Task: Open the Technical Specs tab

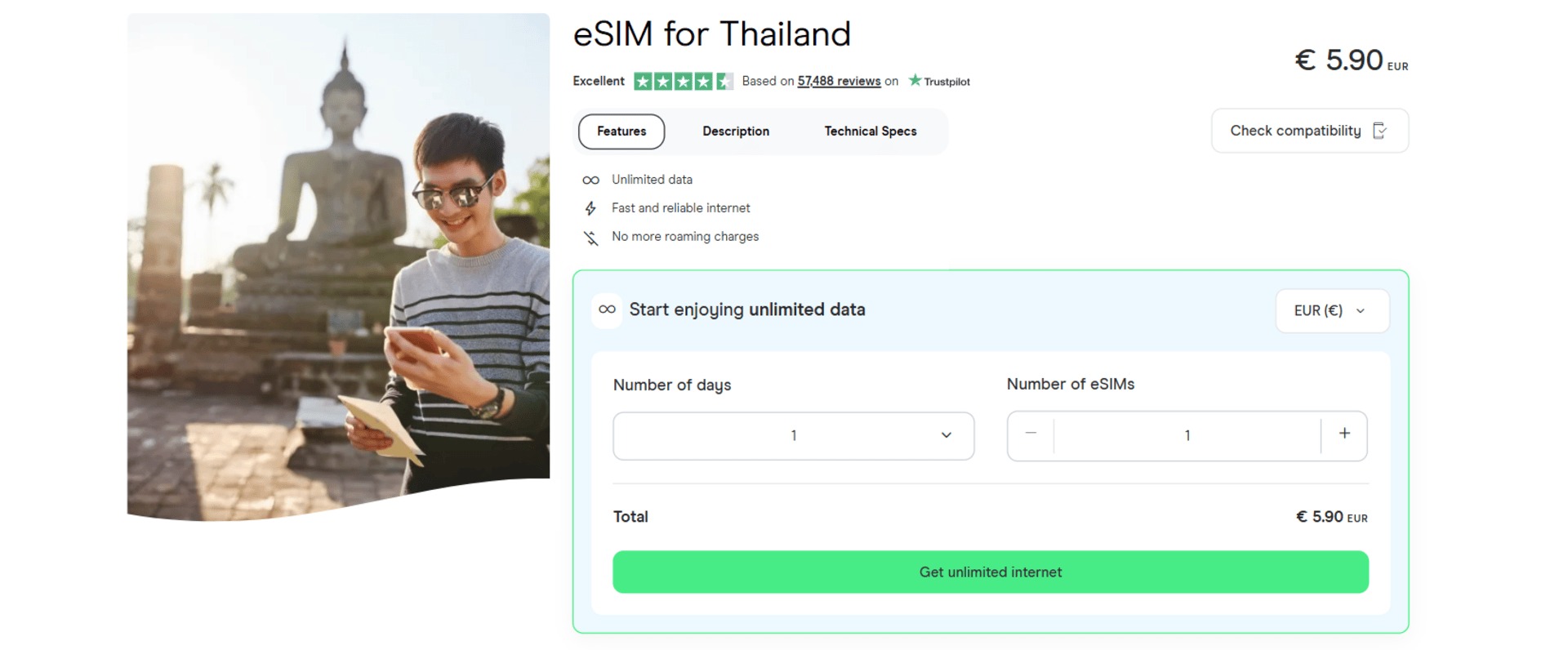Action: click(x=871, y=131)
